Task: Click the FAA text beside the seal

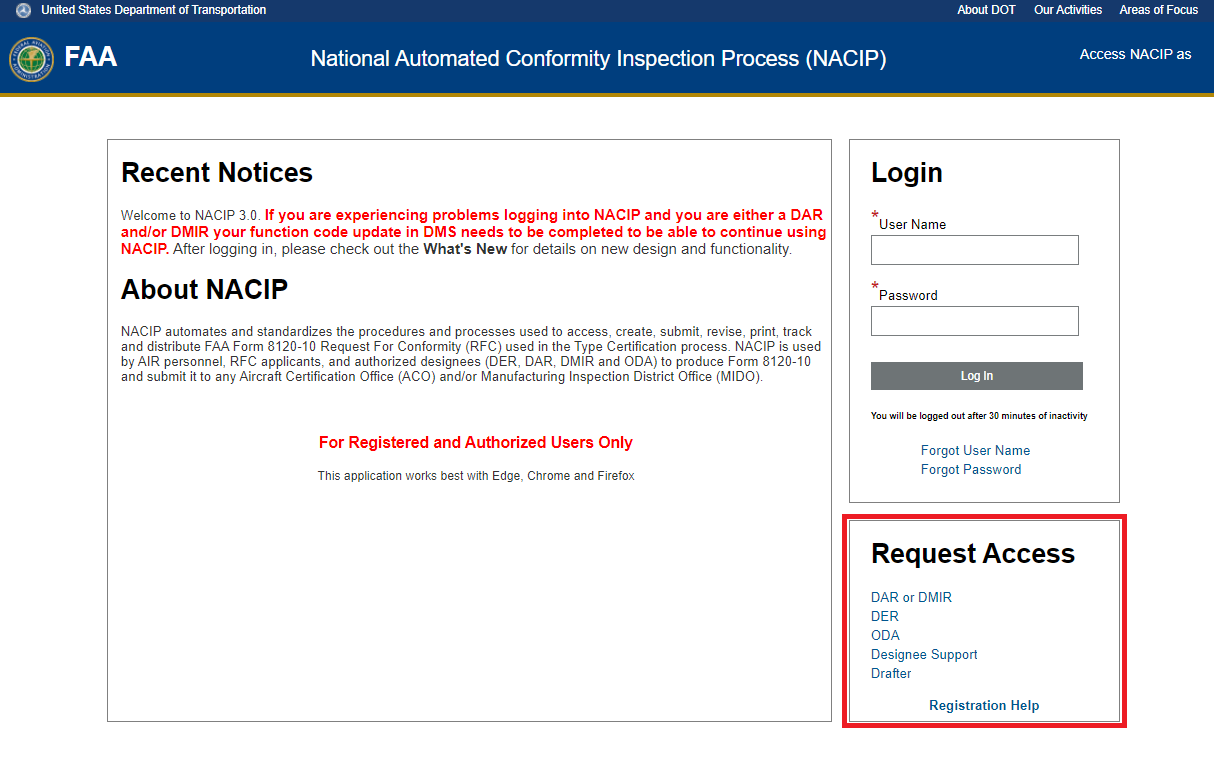Action: pos(91,57)
